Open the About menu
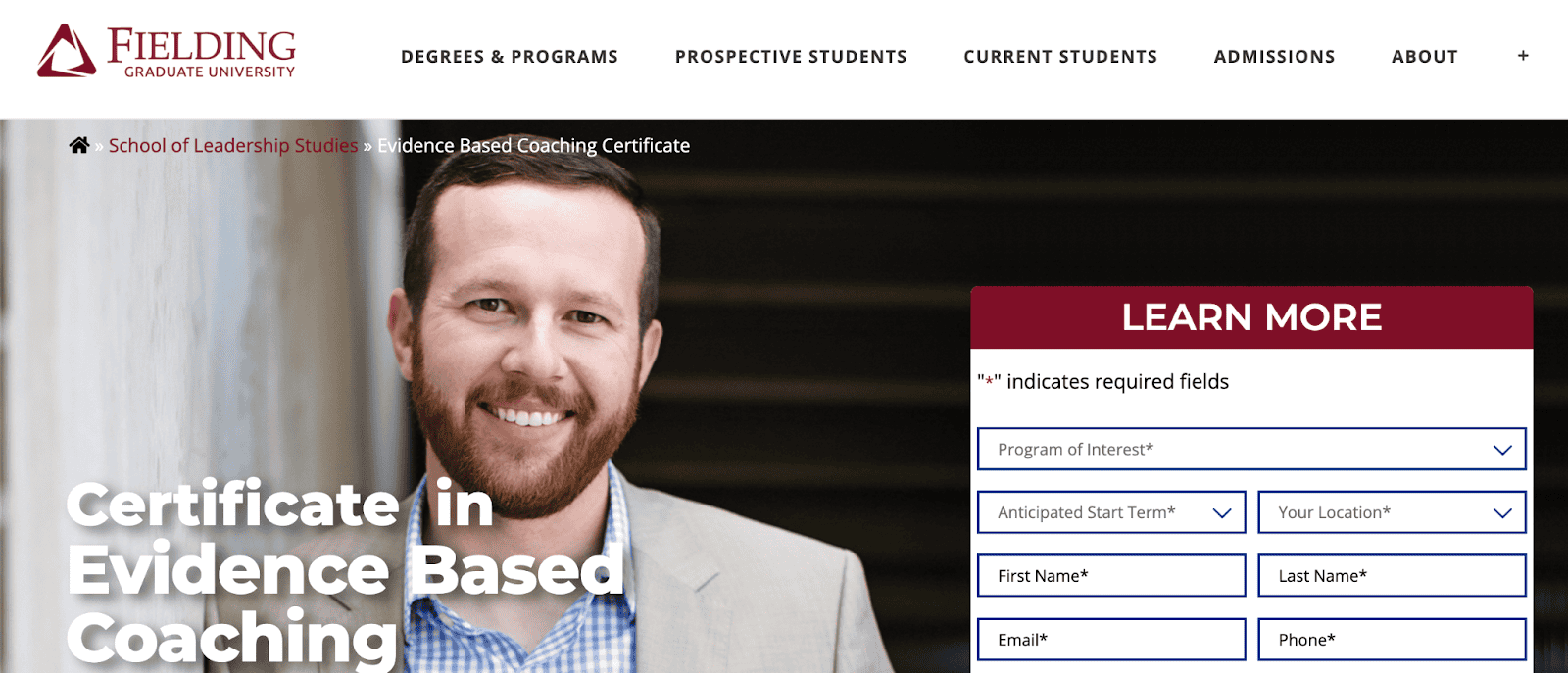Screen dimensions: 1568x673 click(x=1424, y=56)
